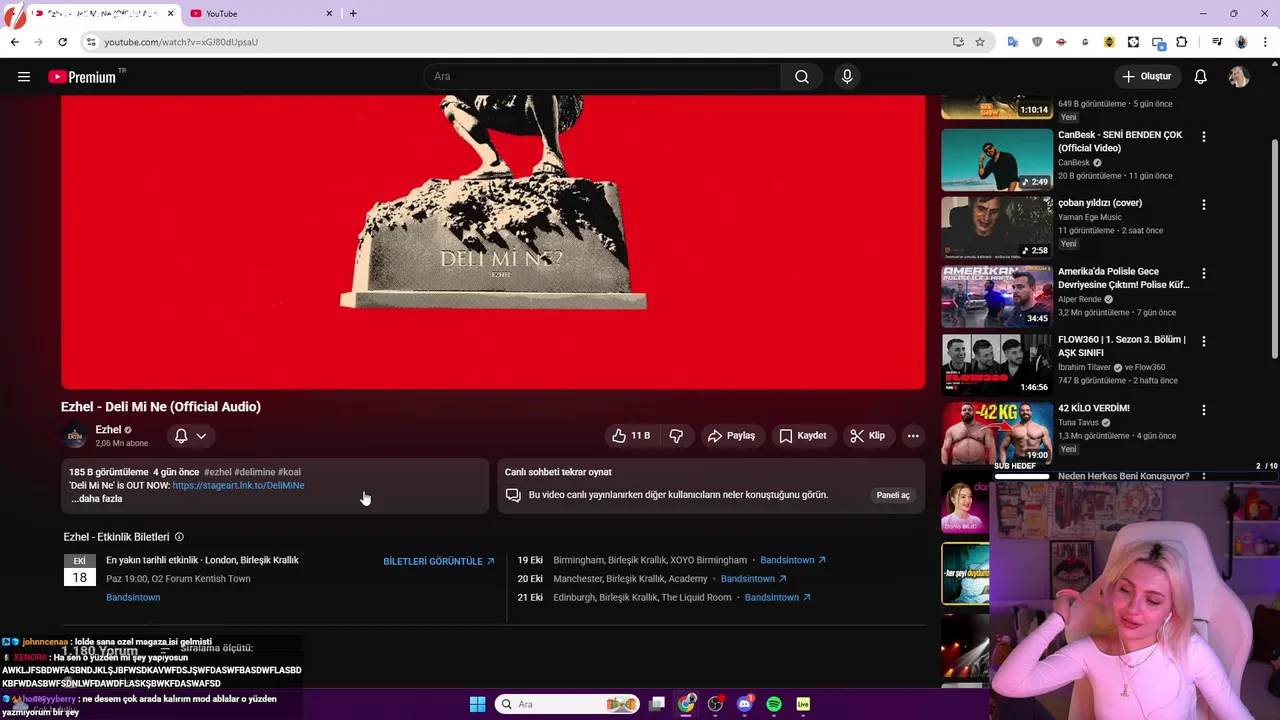1280x720 pixels.
Task: Save the video with Kaydet
Action: coord(803,436)
